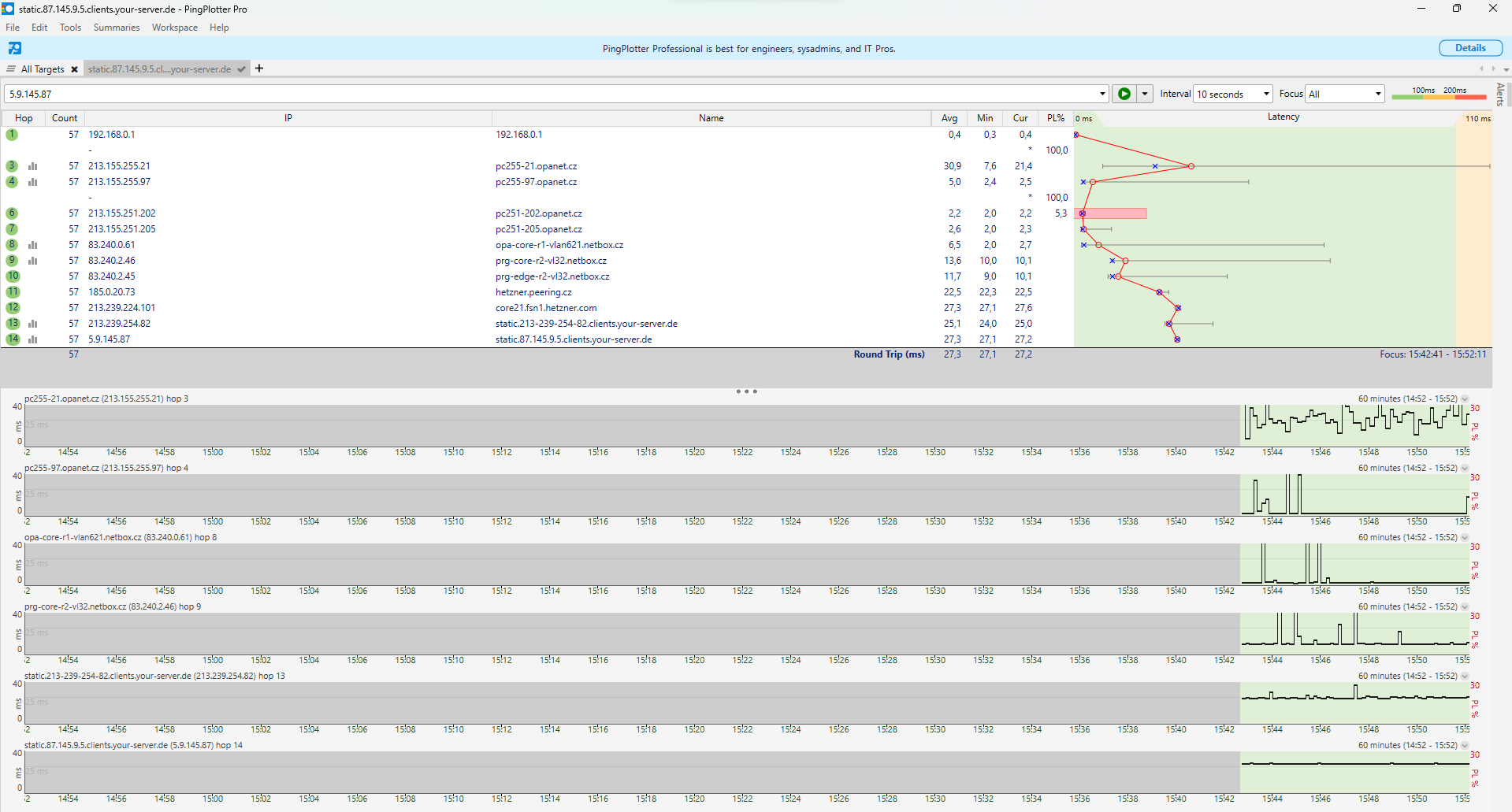This screenshot has height=812, width=1512.
Task: Click the Details button in the banner
Action: pyautogui.click(x=1469, y=48)
